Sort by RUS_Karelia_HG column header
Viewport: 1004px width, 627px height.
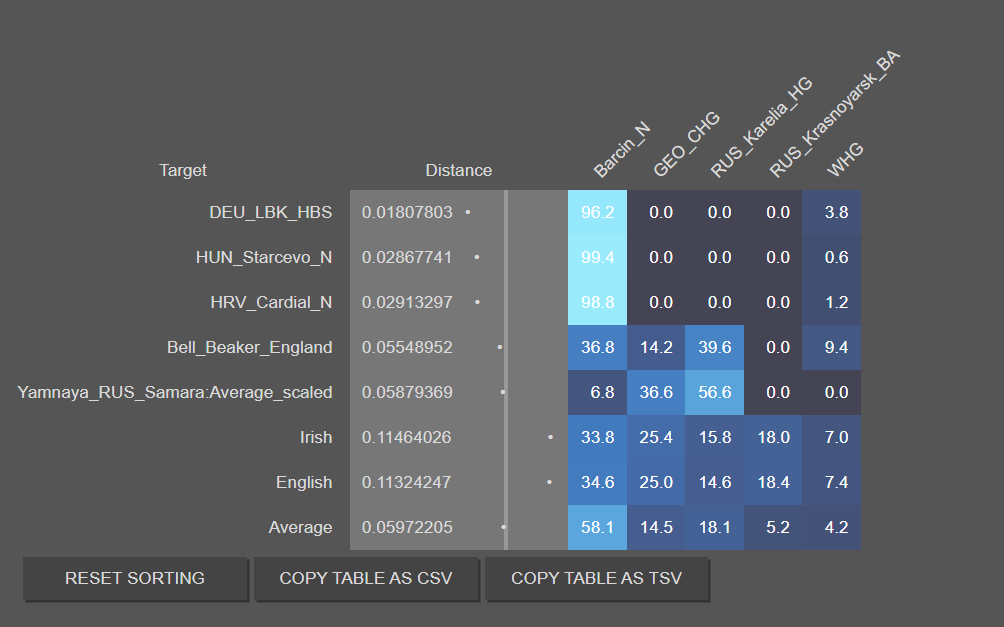(x=760, y=128)
